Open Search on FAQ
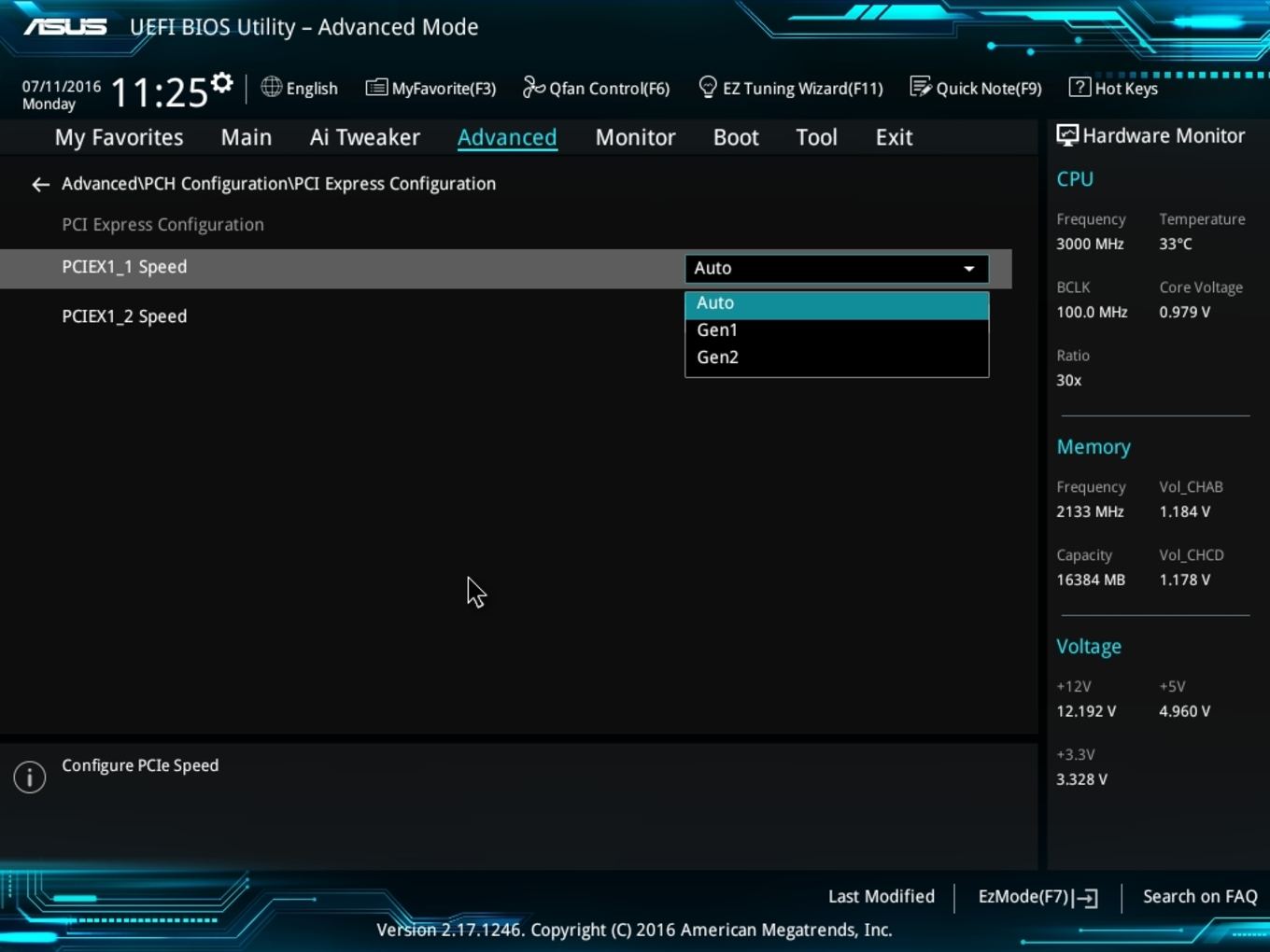This screenshot has width=1270, height=952. pyautogui.click(x=1200, y=897)
